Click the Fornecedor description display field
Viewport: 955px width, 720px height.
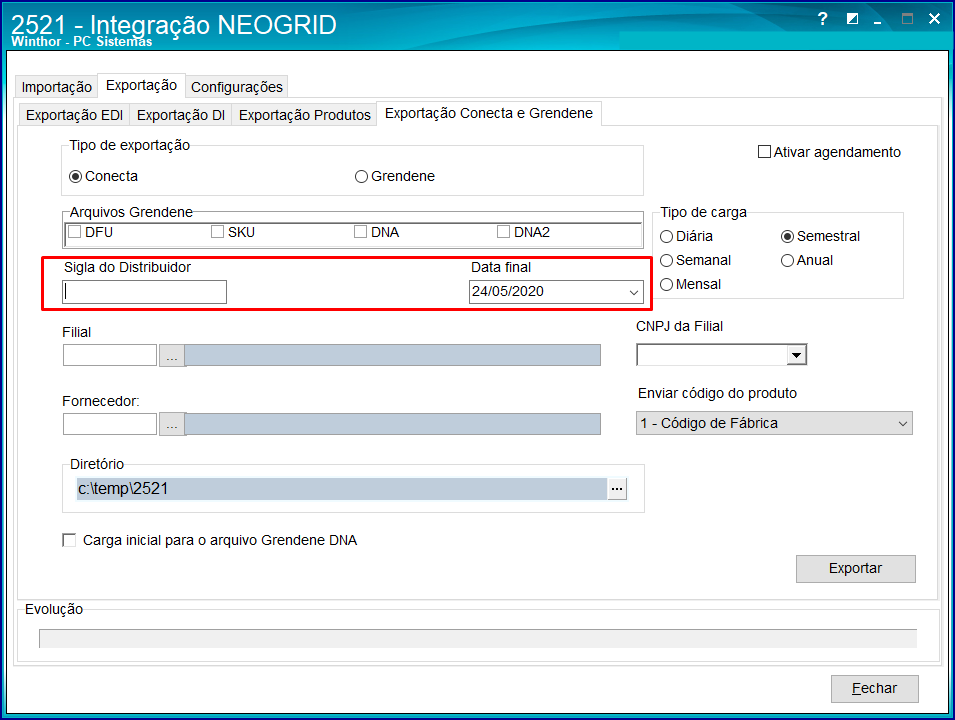pyautogui.click(x=393, y=424)
